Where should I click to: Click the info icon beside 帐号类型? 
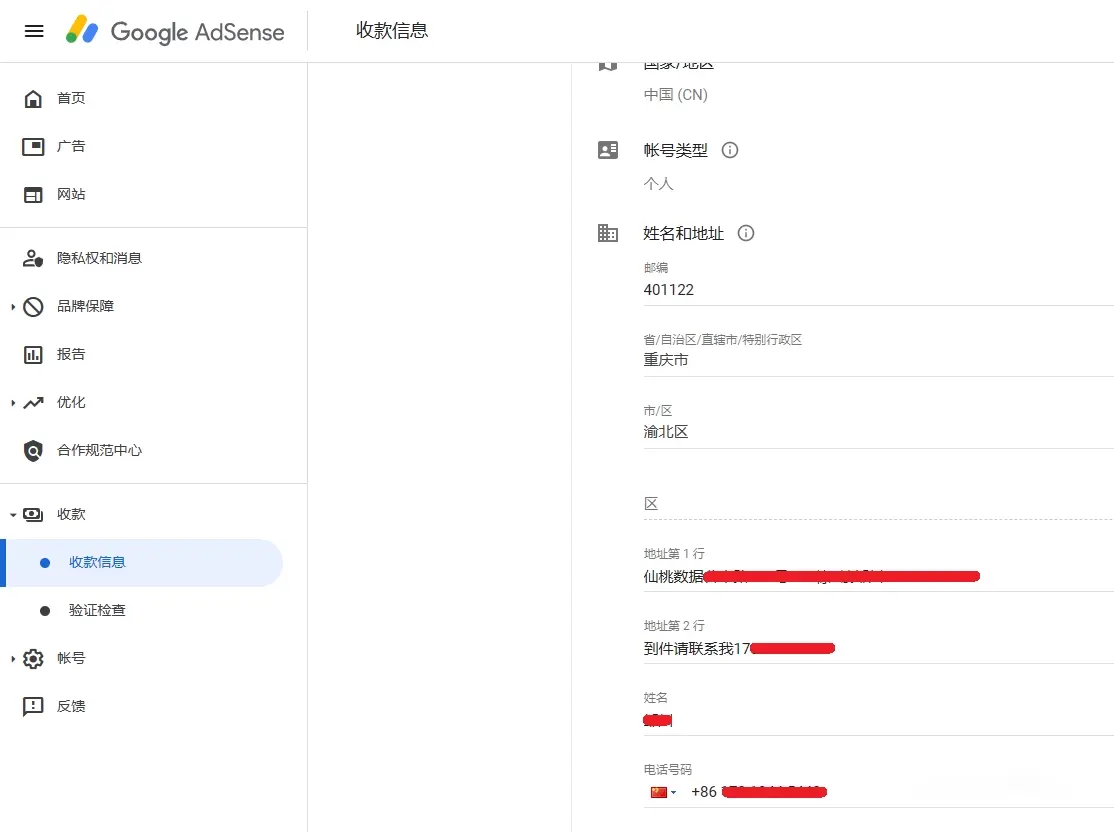click(x=729, y=150)
